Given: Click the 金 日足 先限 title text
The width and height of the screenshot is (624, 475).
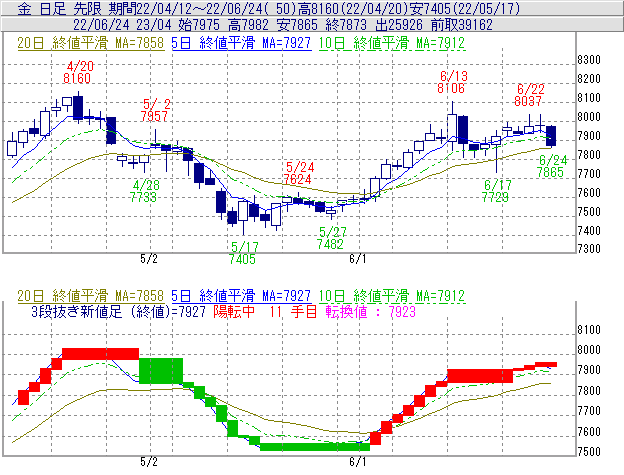Looking at the screenshot, I should click(x=62, y=9).
